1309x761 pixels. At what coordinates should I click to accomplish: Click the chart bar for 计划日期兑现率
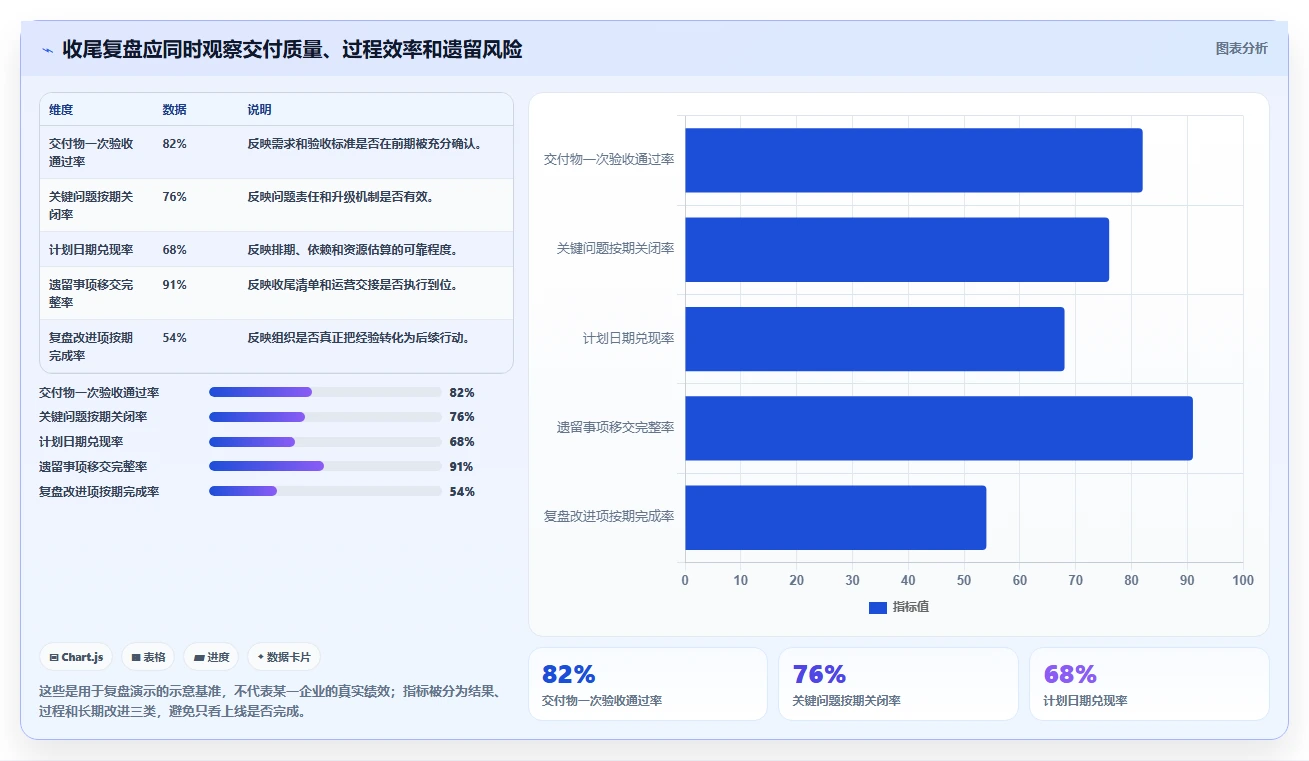[x=874, y=338]
